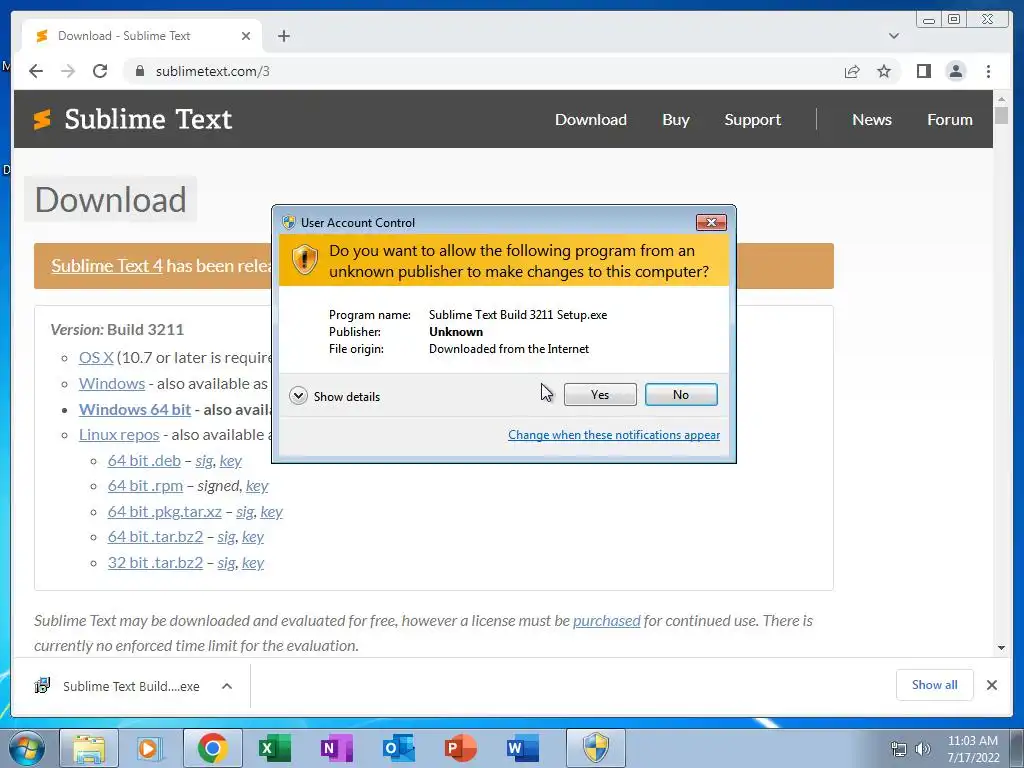Click Yes in User Account Control dialog
Screen dimensions: 1024x768
[x=600, y=394]
